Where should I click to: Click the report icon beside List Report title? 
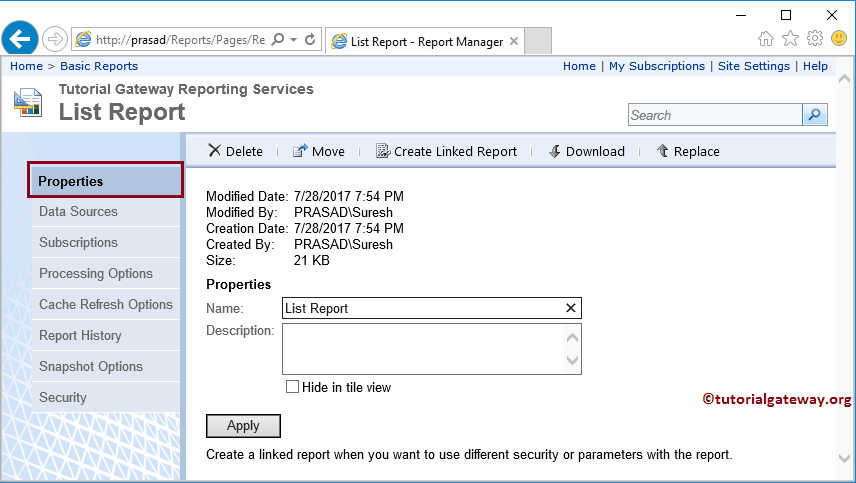pos(28,102)
